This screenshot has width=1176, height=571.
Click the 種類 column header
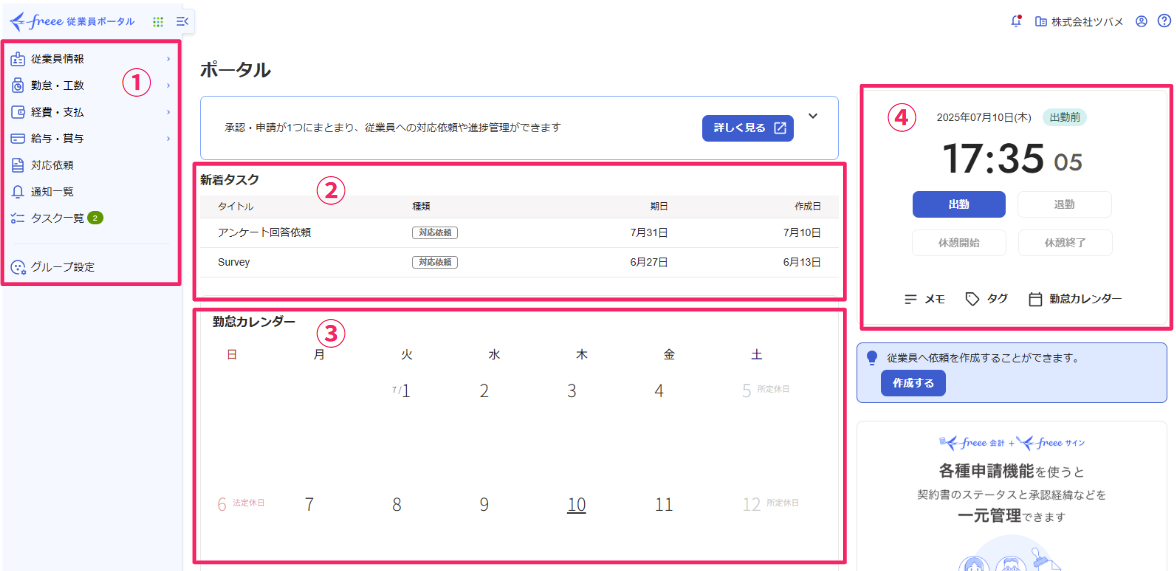pyautogui.click(x=421, y=206)
